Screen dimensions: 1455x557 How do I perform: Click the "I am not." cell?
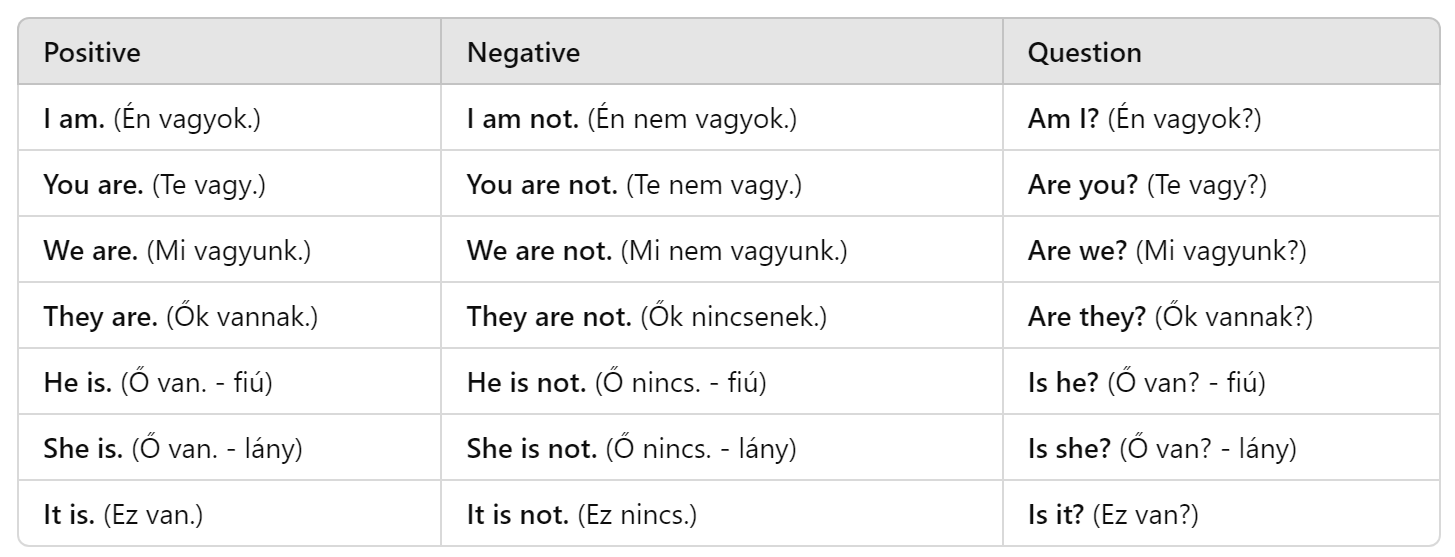(x=632, y=120)
